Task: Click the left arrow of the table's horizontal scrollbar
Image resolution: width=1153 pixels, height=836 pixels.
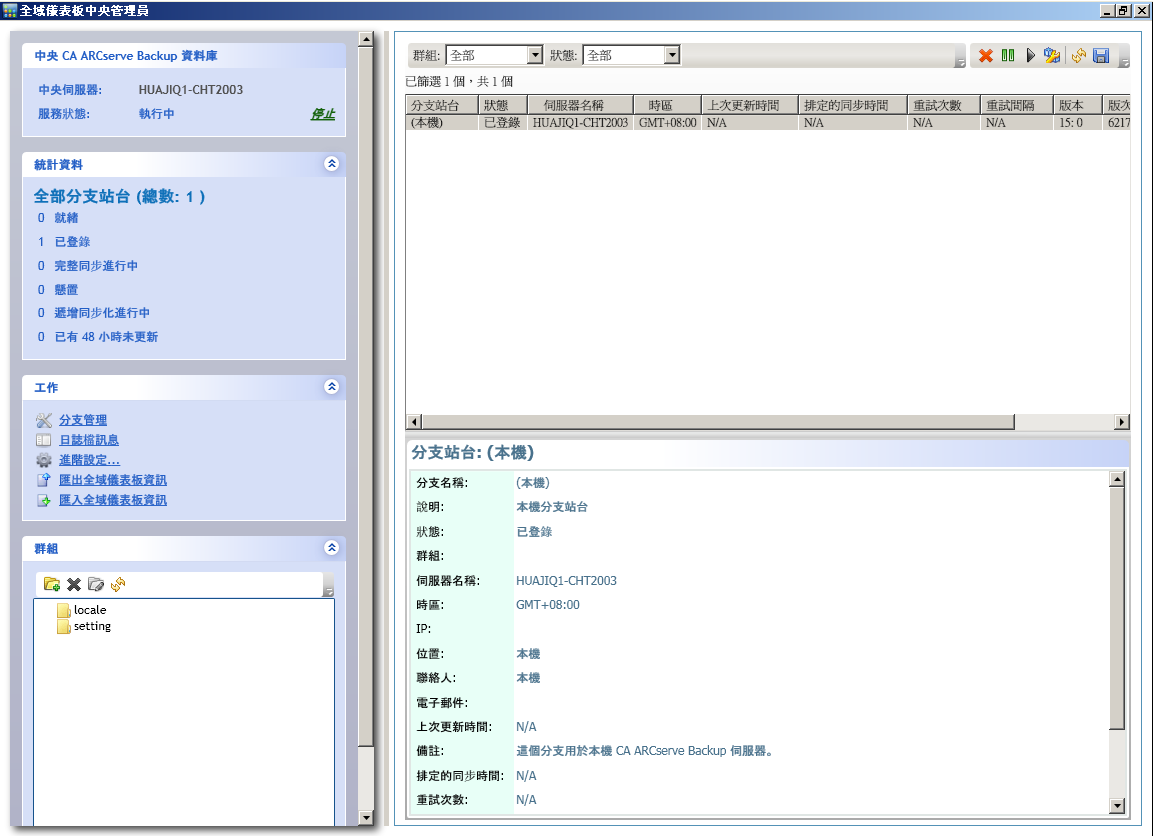Action: click(414, 422)
